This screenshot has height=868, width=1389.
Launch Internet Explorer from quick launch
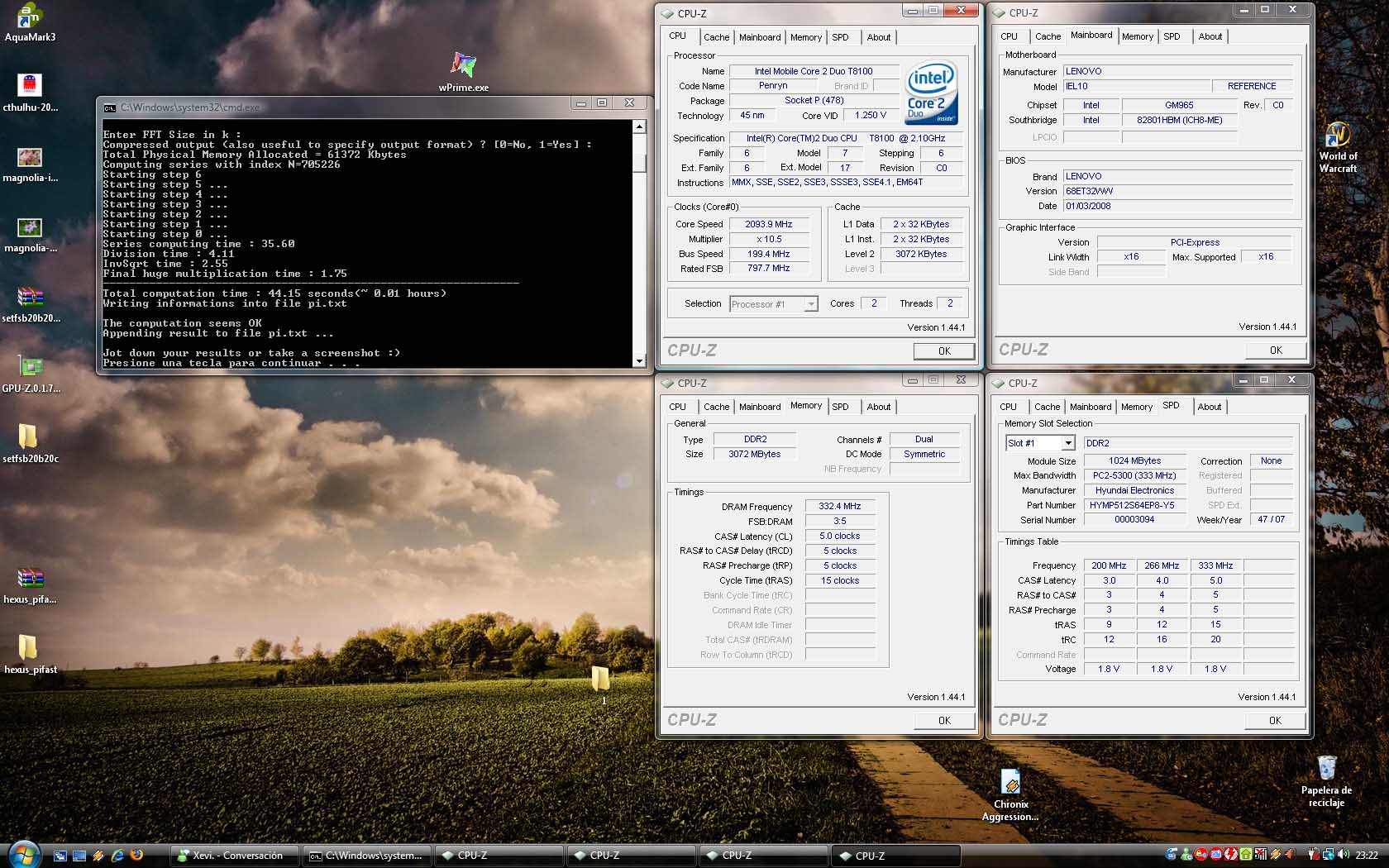(117, 856)
